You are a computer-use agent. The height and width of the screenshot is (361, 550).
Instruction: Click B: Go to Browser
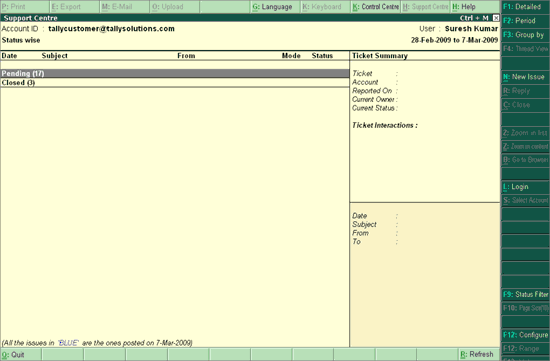point(525,160)
